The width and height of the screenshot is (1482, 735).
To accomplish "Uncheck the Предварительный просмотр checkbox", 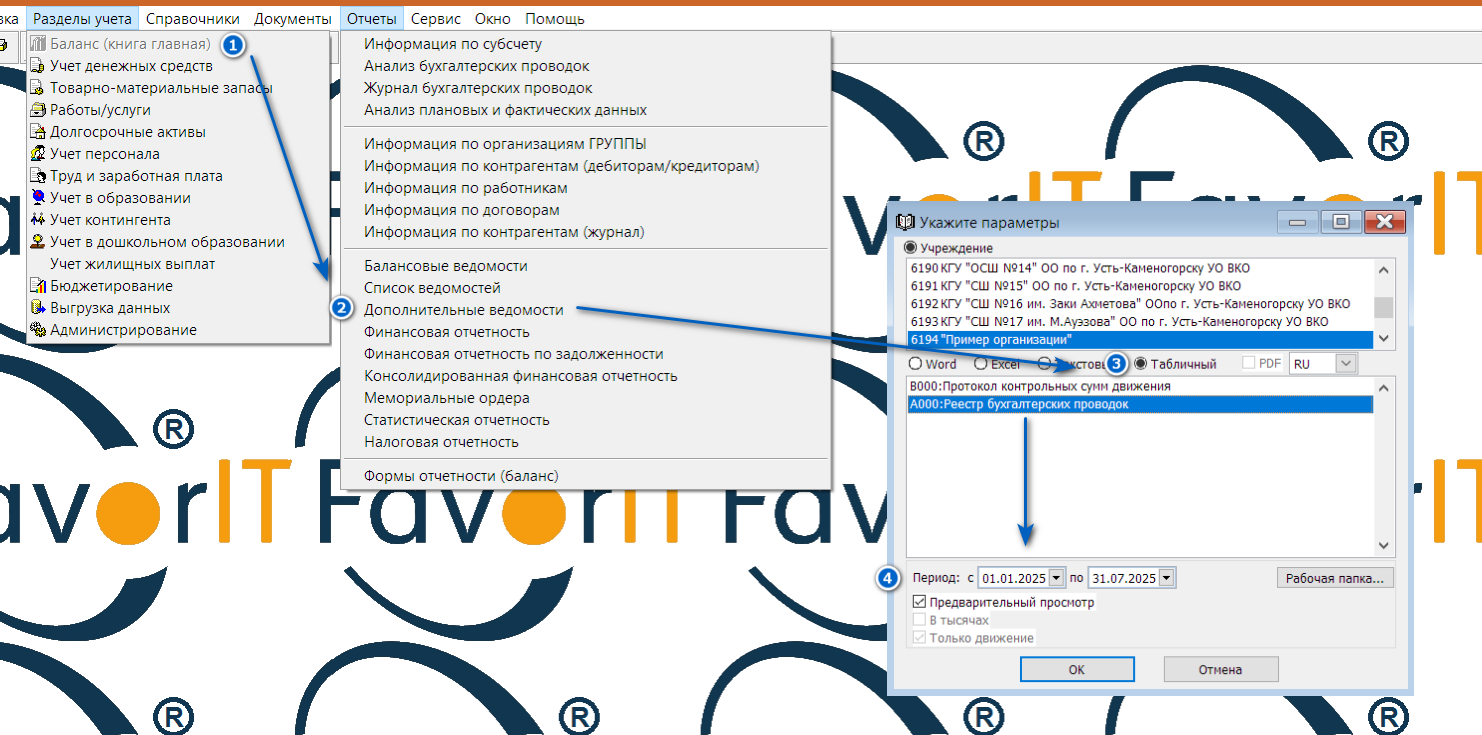I will 919,603.
